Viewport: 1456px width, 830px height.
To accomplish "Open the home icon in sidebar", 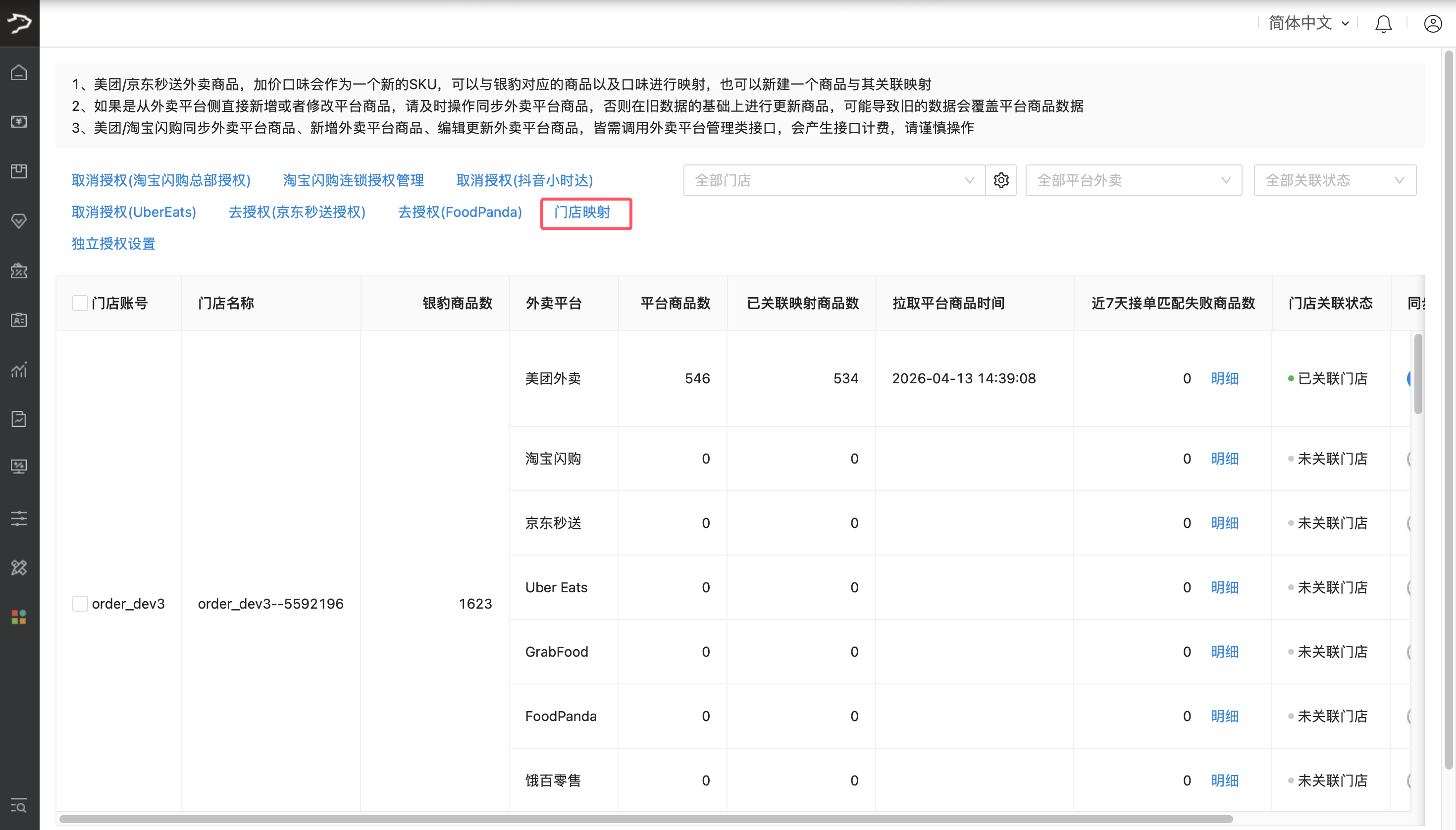I will click(x=19, y=73).
